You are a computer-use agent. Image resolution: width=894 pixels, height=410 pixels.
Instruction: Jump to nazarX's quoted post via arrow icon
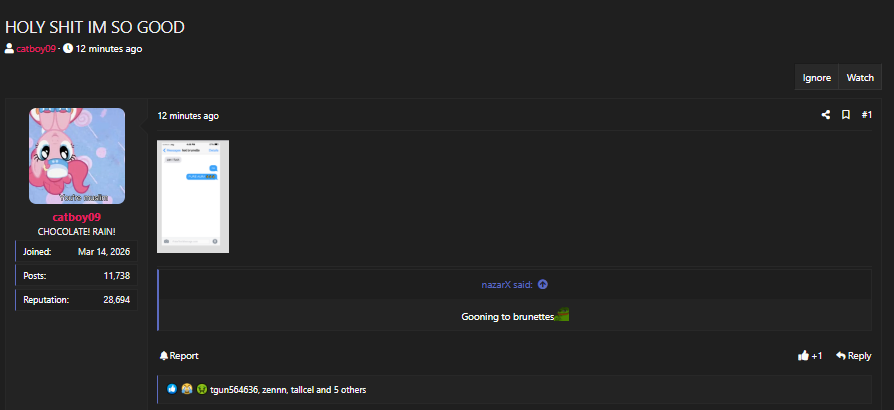click(543, 284)
